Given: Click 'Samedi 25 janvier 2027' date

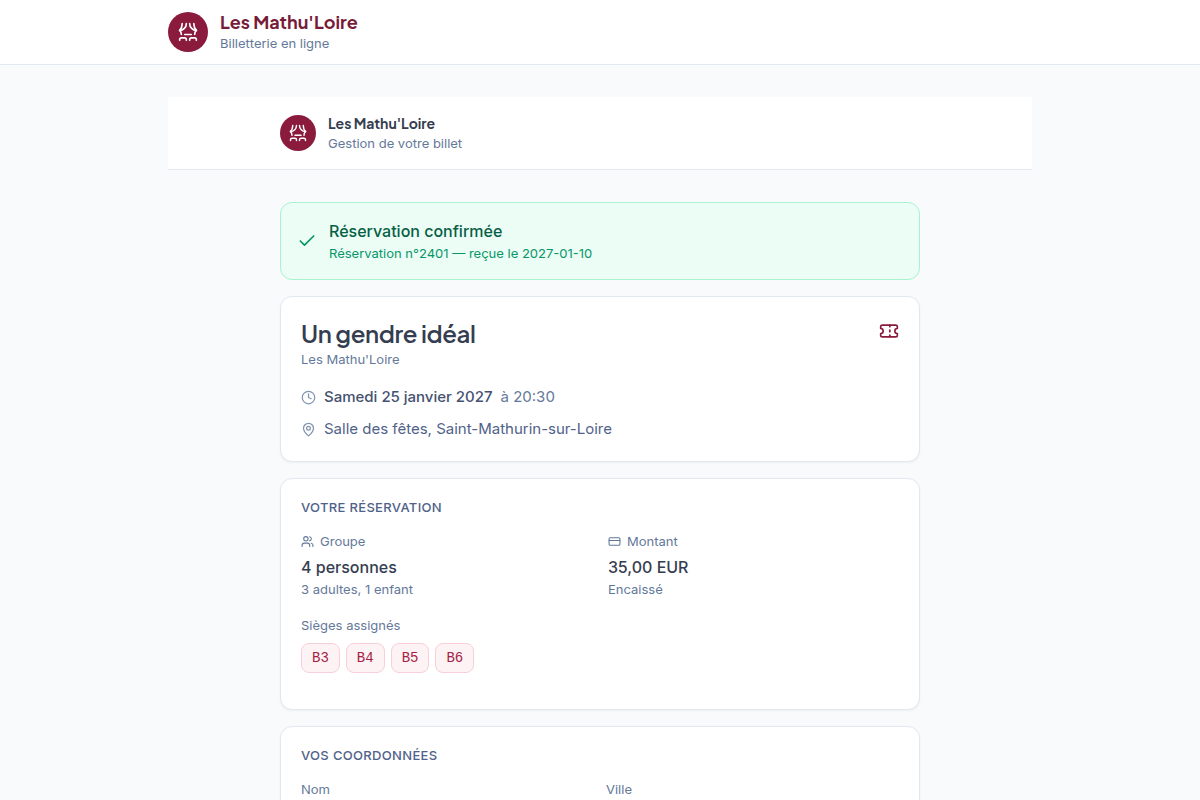Looking at the screenshot, I should [x=408, y=397].
